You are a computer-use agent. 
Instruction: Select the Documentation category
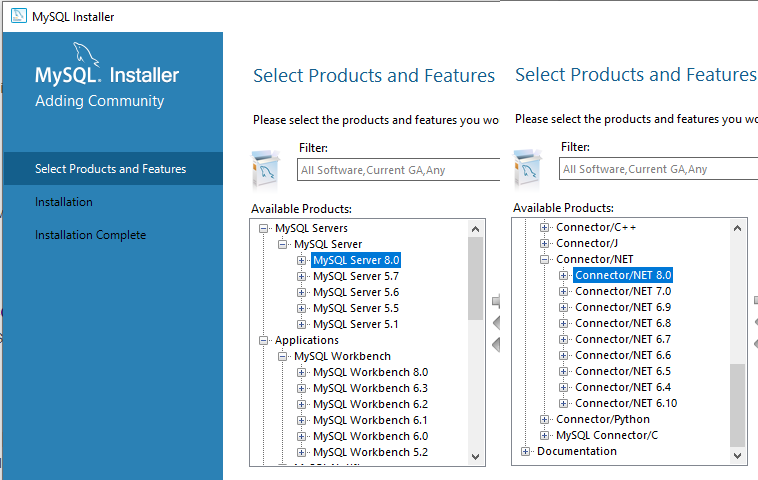577,451
